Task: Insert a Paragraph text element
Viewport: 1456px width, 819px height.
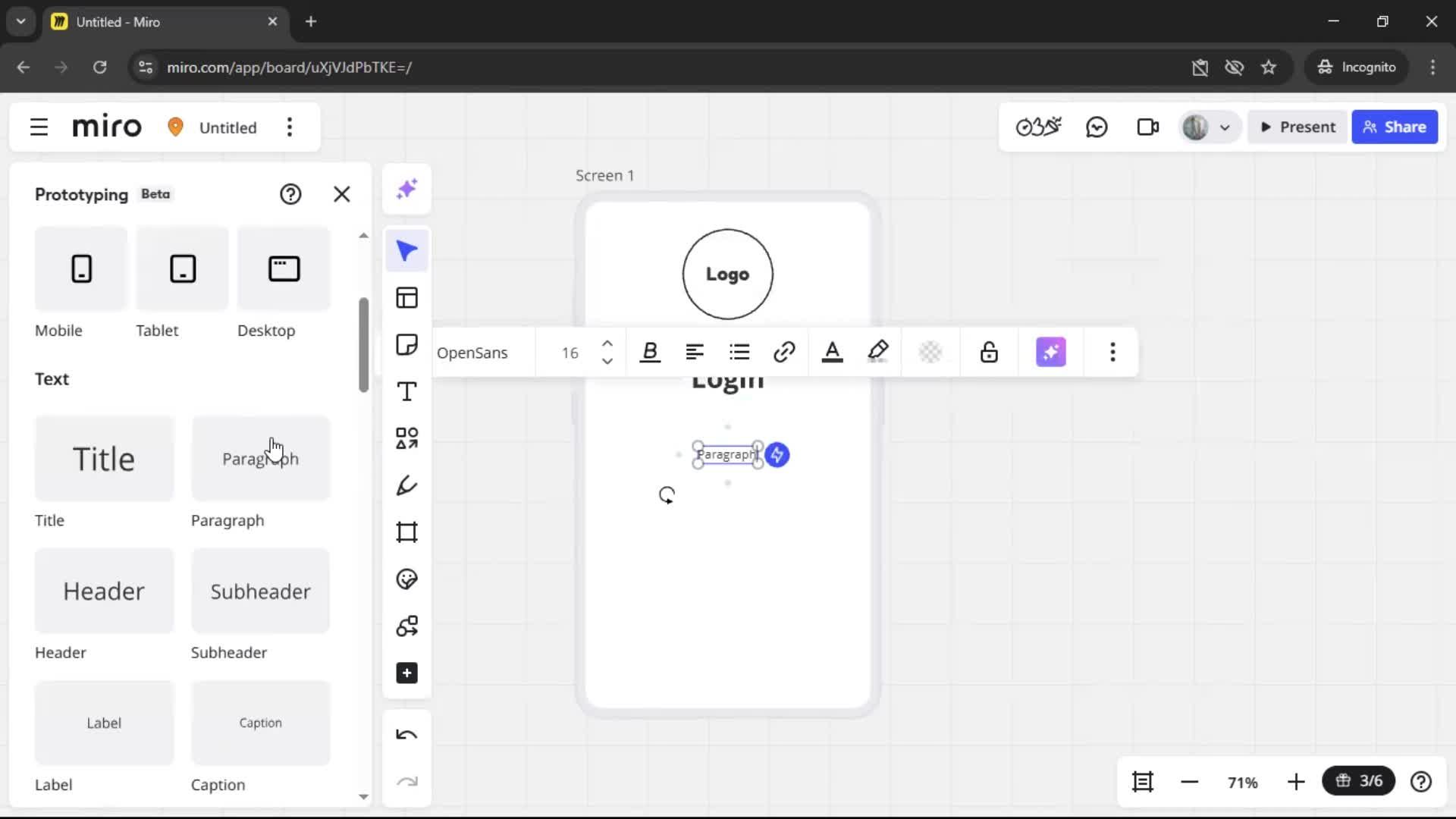Action: [x=261, y=459]
